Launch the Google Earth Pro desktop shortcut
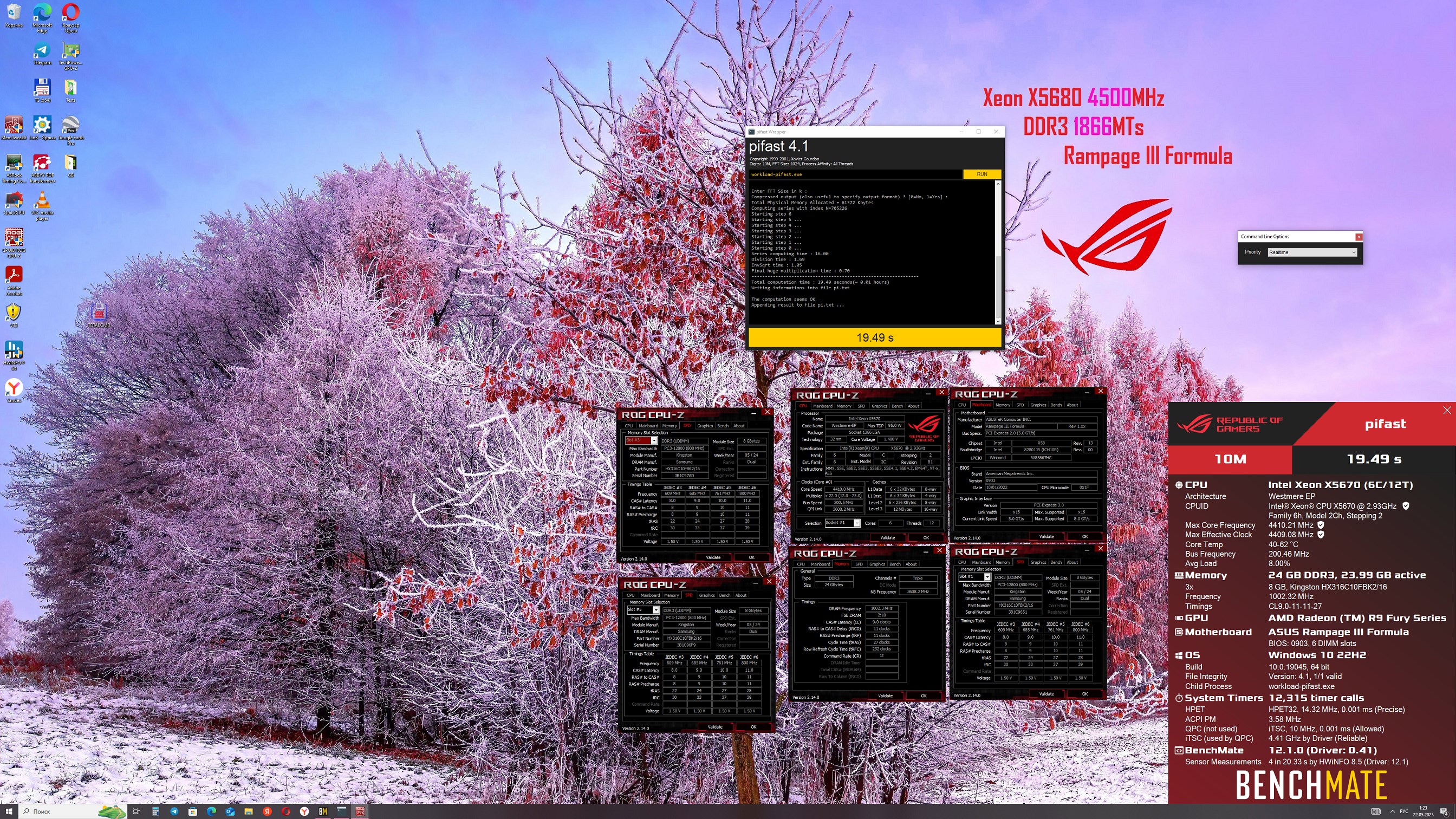The image size is (1456, 819). 70,131
